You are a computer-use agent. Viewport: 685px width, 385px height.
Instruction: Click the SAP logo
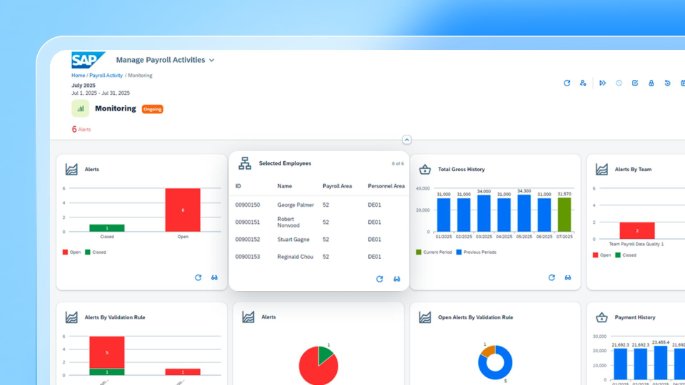[x=88, y=60]
